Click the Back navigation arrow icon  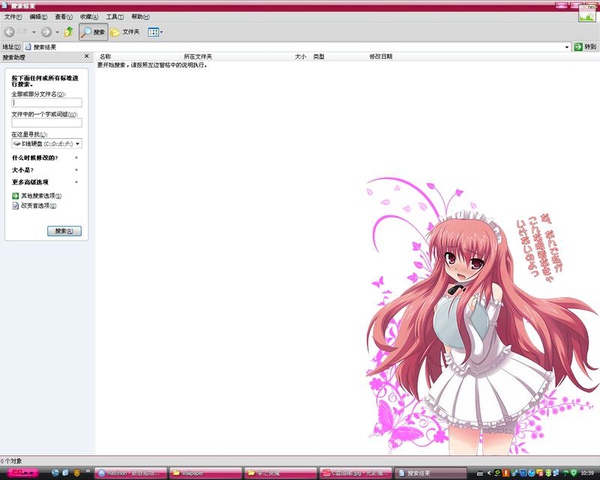10,32
